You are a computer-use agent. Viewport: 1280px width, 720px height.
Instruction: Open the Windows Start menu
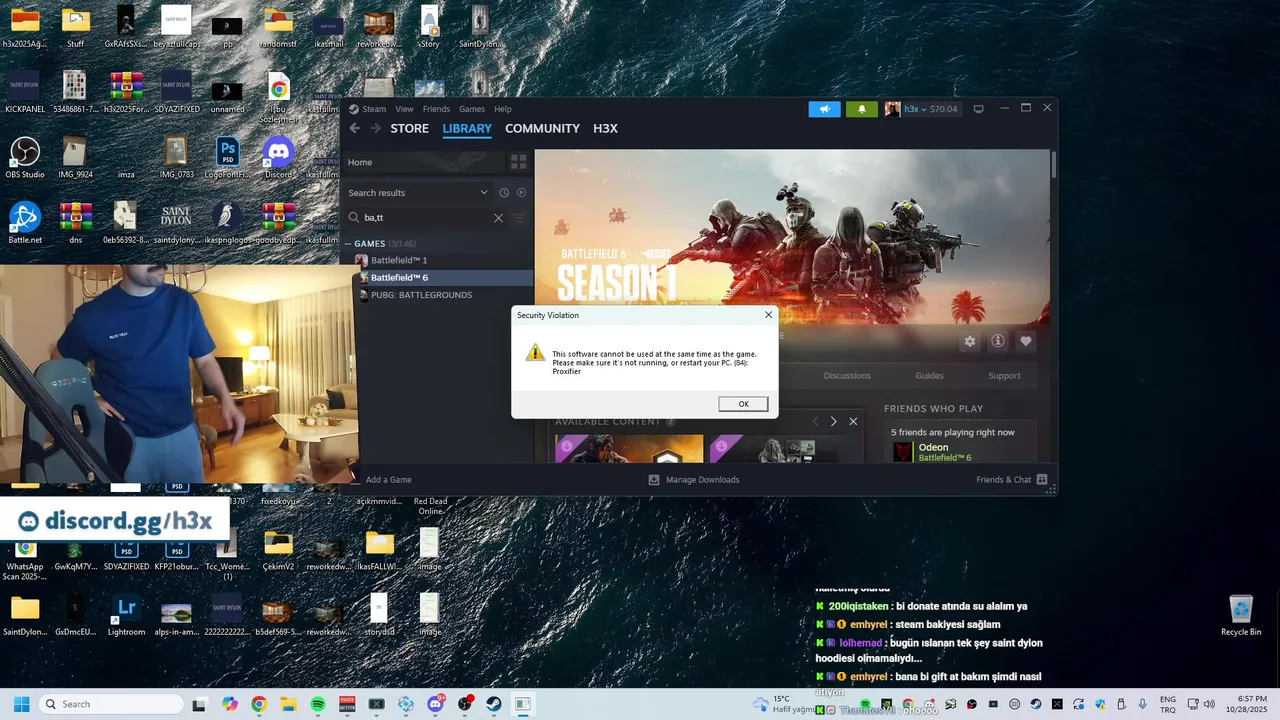21,704
